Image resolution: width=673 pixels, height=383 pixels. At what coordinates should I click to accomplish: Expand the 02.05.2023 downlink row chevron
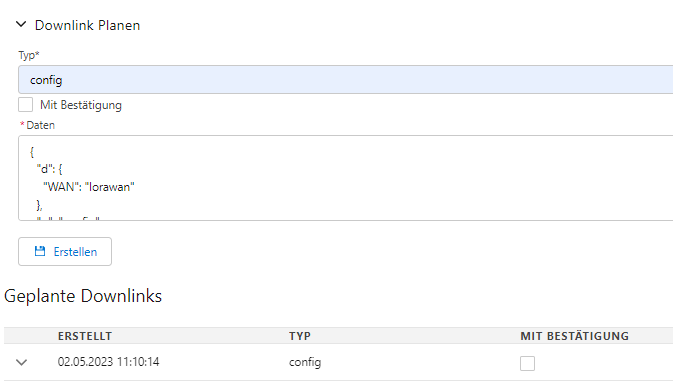21,362
